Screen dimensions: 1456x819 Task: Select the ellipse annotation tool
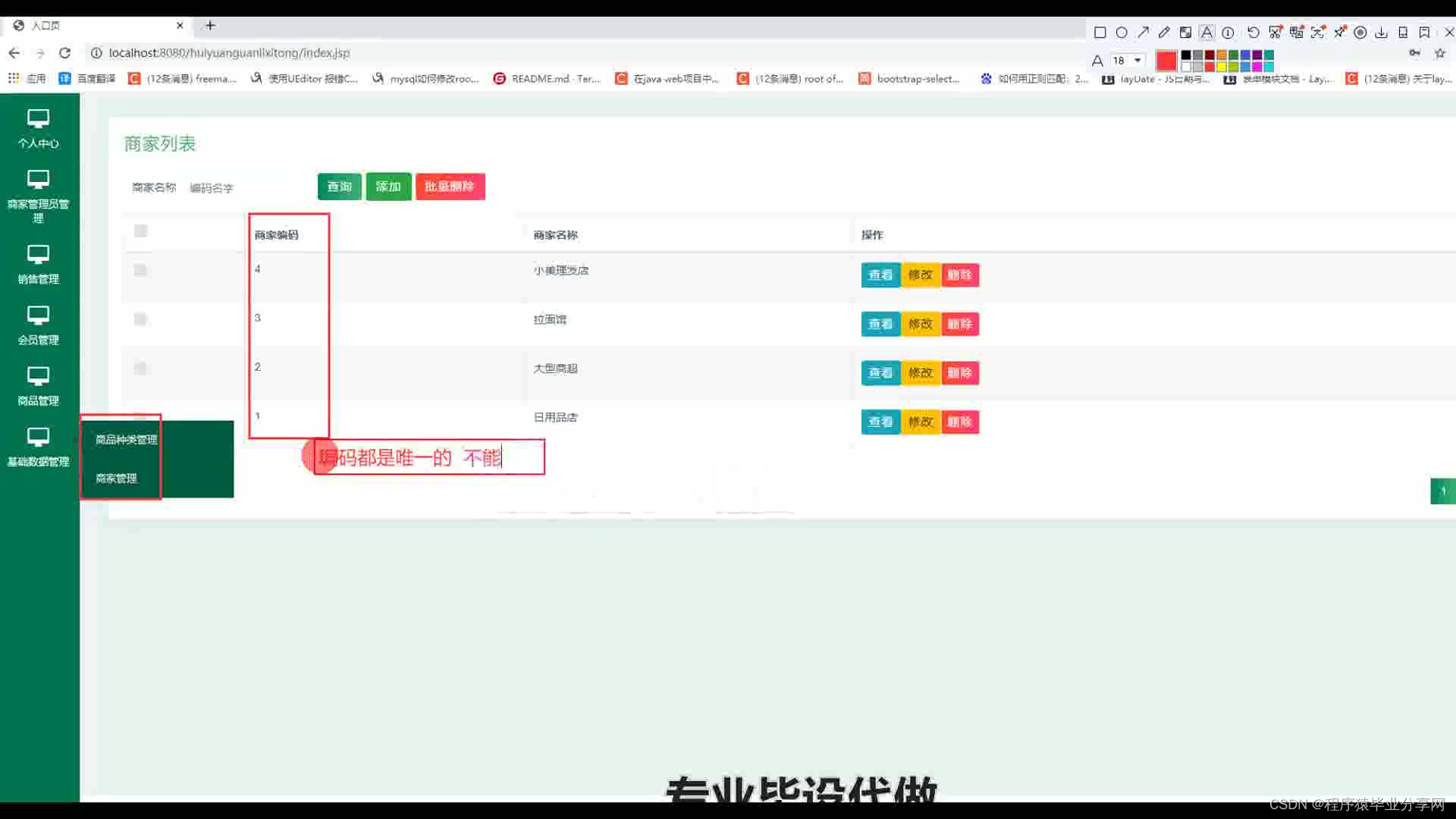(x=1122, y=33)
